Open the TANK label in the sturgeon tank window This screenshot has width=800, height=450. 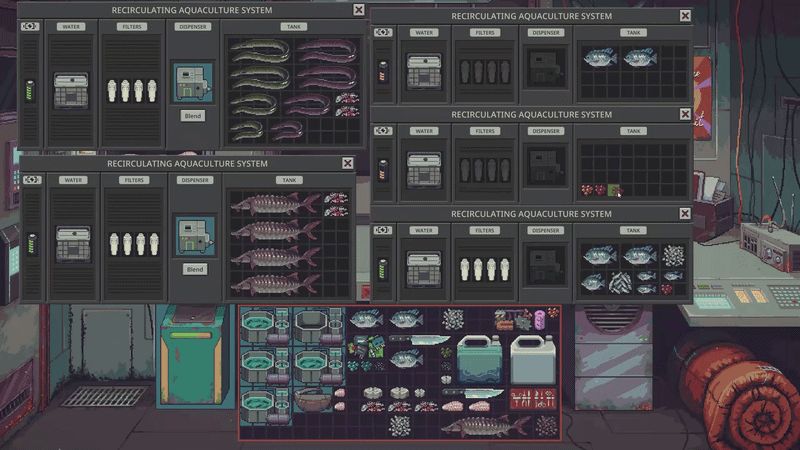(x=289, y=180)
